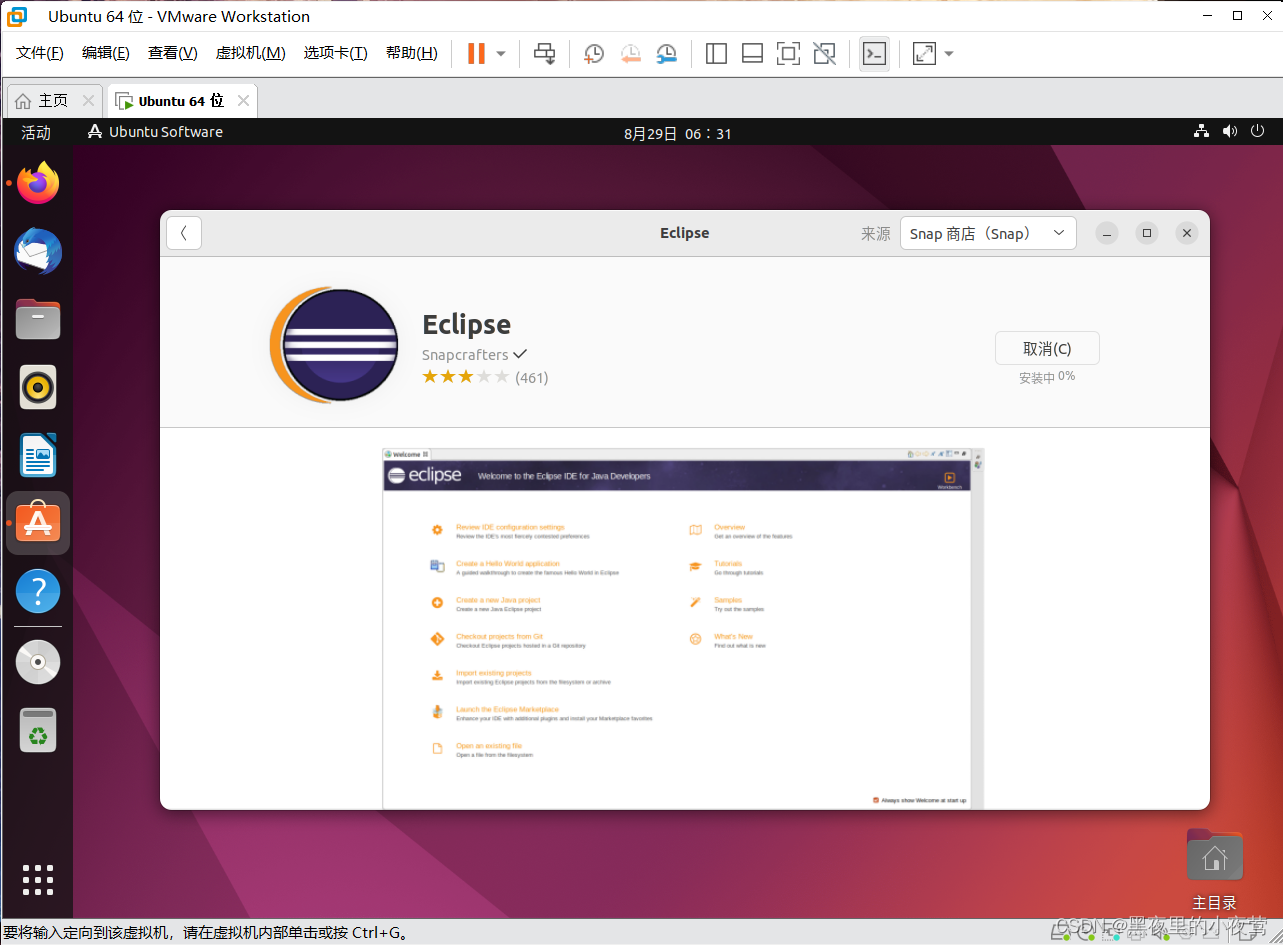
Task: Open the snapshot manager icon
Action: [x=667, y=53]
